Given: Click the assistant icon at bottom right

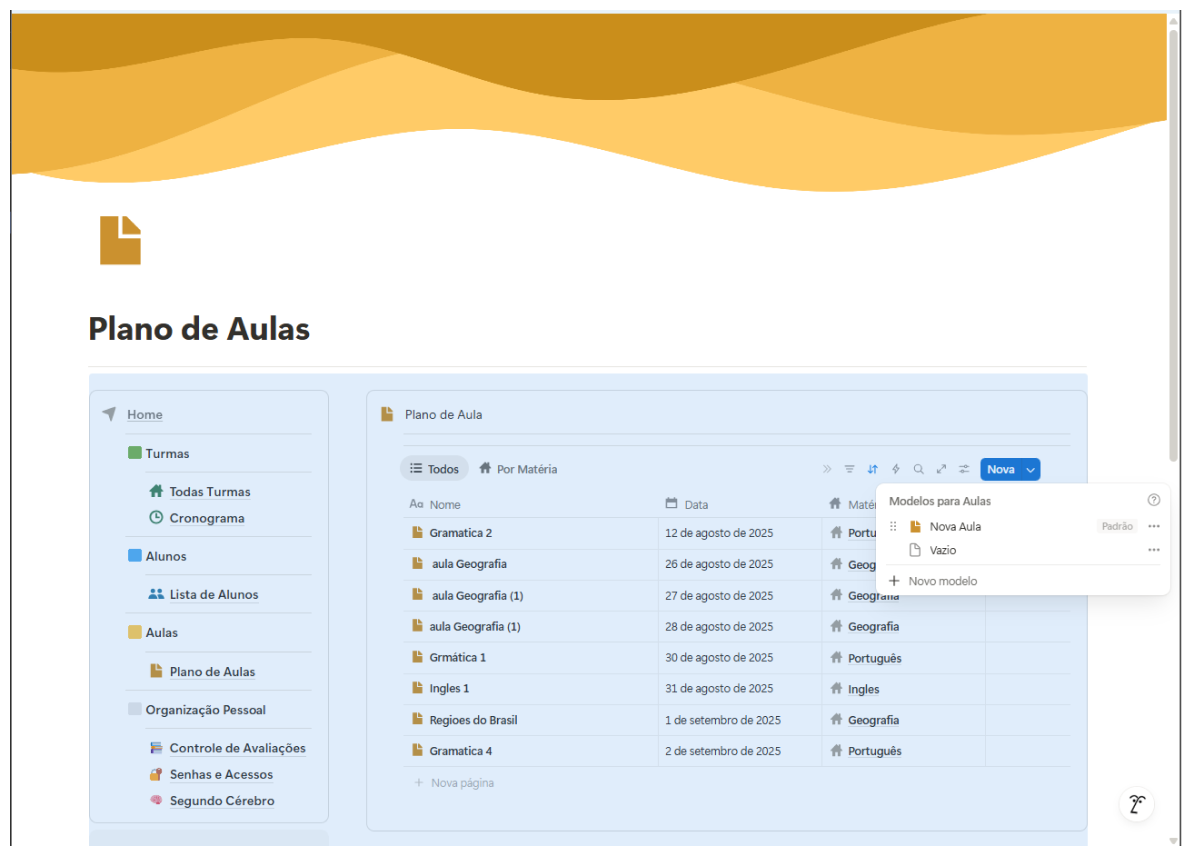Looking at the screenshot, I should pos(1136,804).
